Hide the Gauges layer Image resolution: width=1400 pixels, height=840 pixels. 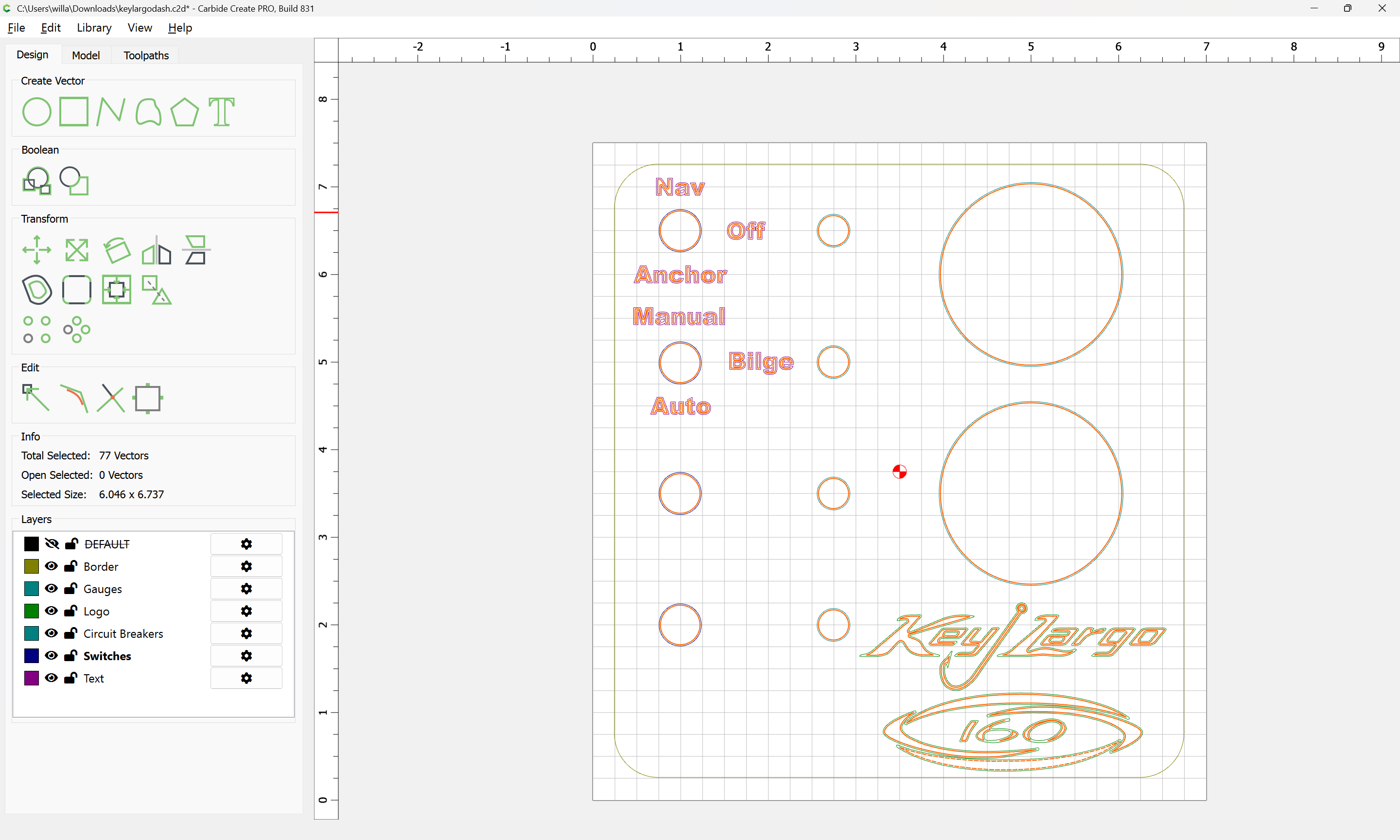click(x=52, y=589)
